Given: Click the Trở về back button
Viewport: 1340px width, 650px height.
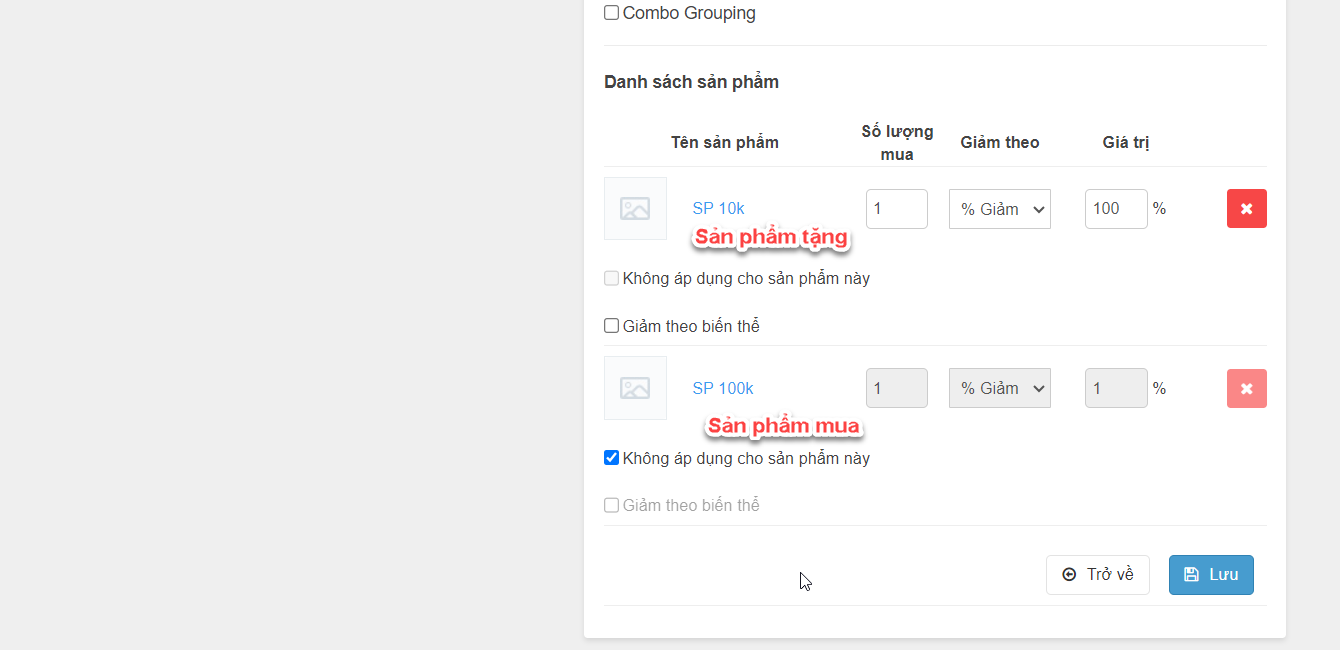Looking at the screenshot, I should point(1098,575).
